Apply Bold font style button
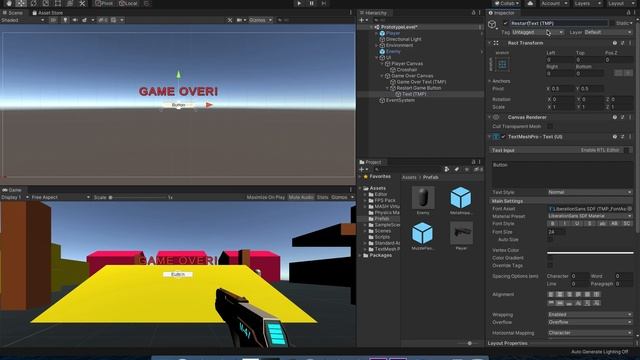Viewport: 640px width, 360px height. pyautogui.click(x=553, y=224)
